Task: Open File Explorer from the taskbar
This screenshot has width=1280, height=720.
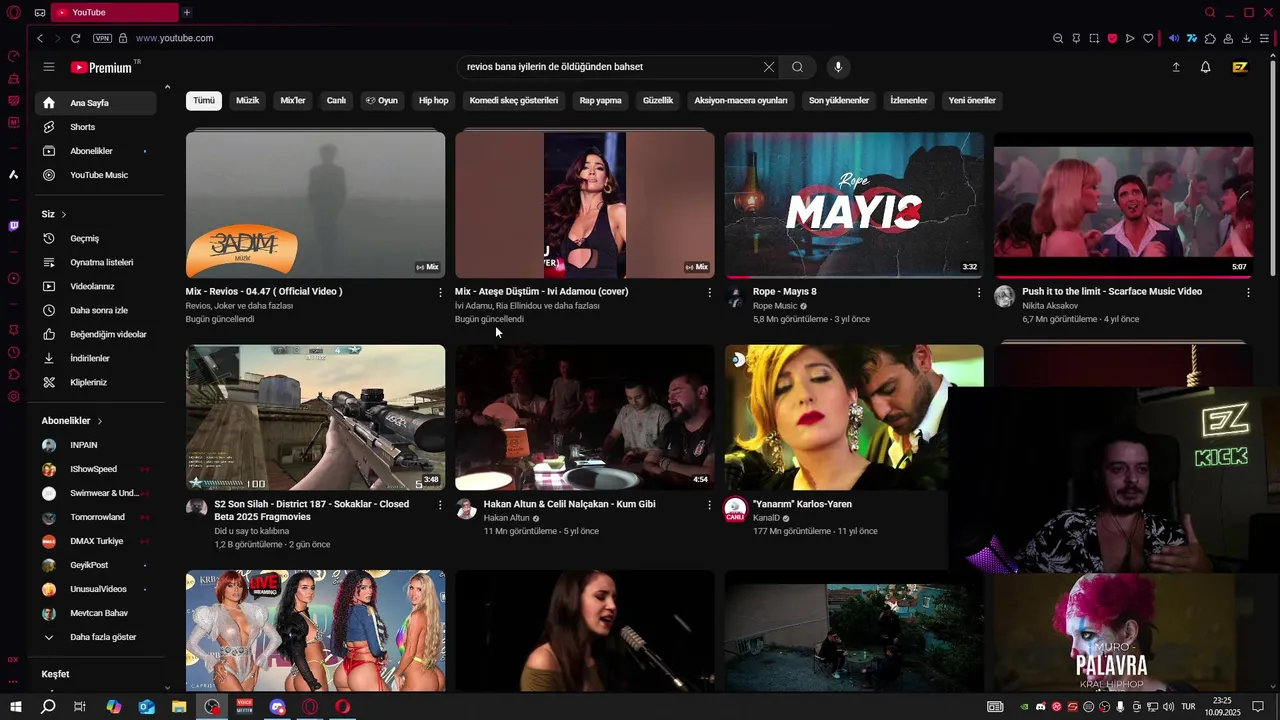Action: pyautogui.click(x=179, y=707)
